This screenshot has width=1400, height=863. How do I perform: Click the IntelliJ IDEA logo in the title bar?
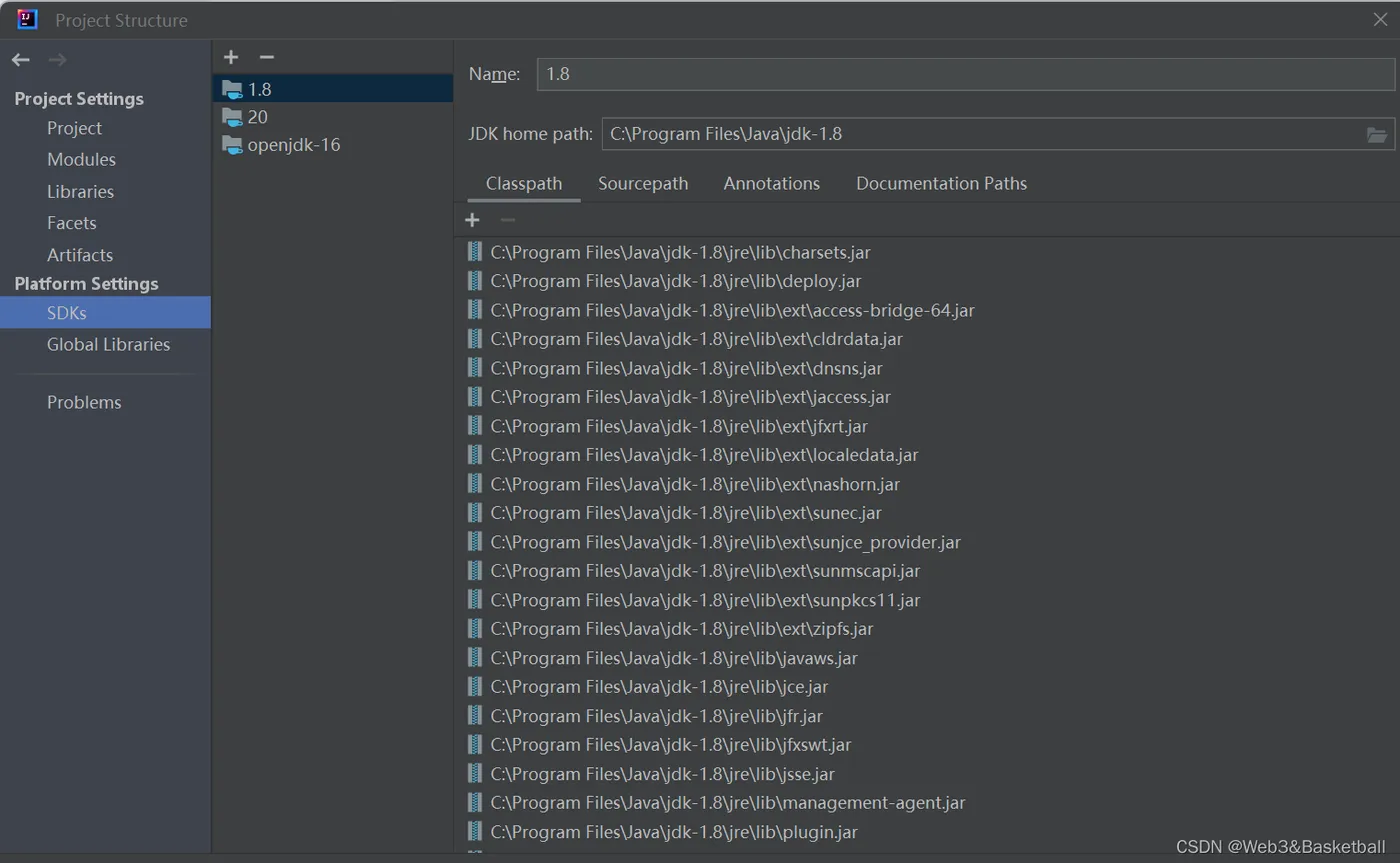(27, 19)
